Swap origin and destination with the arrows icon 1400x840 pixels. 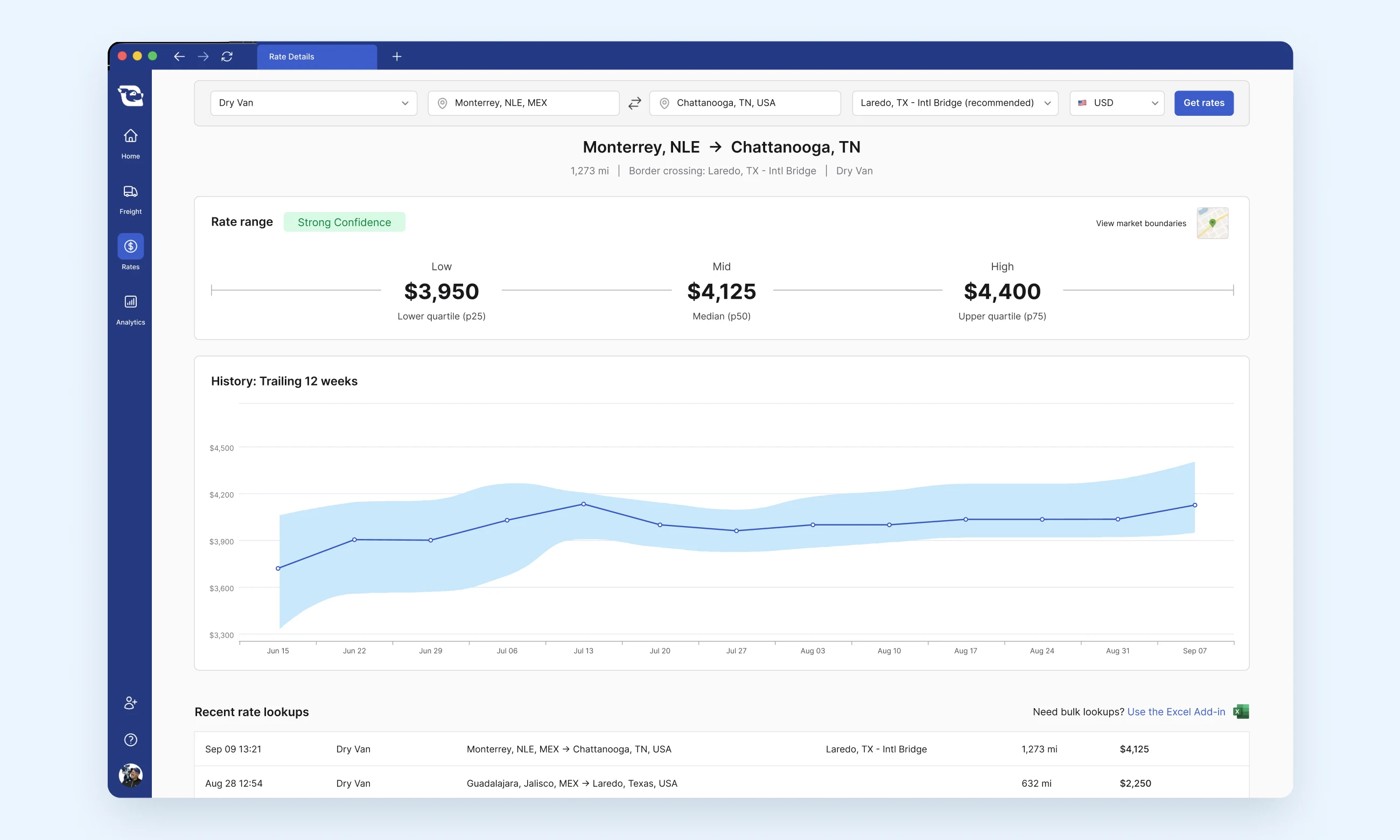[635, 103]
